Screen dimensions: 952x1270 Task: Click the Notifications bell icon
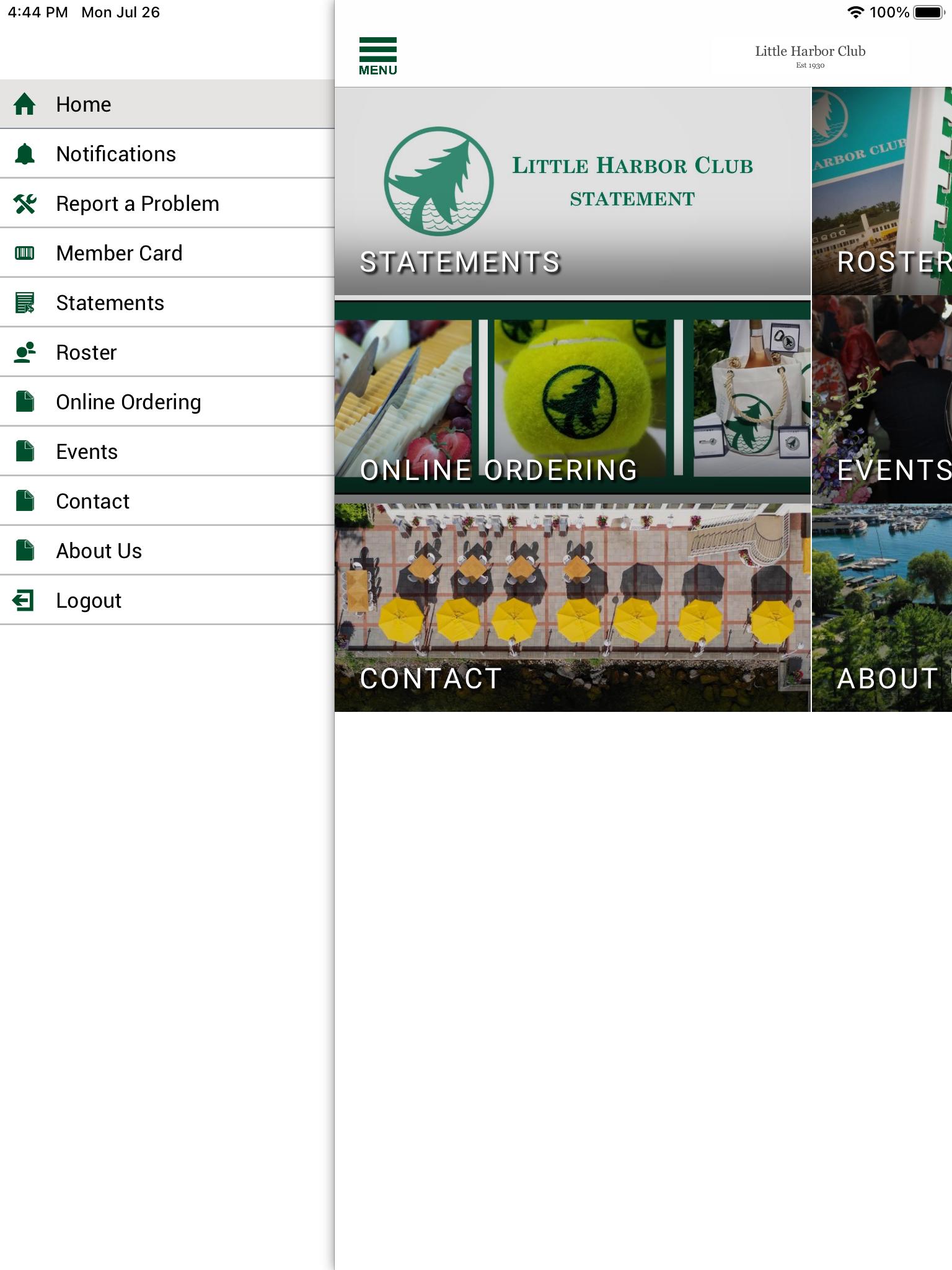pyautogui.click(x=25, y=154)
